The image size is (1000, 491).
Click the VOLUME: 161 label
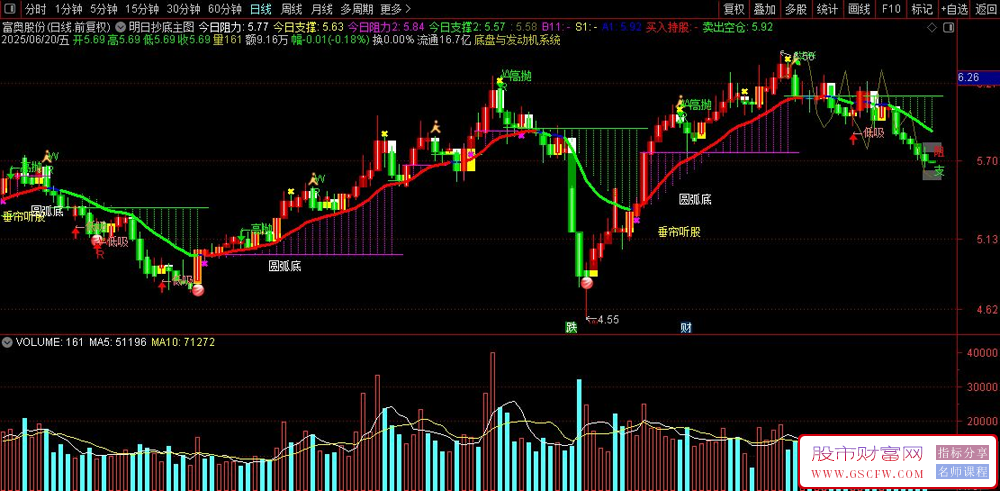pyautogui.click(x=50, y=342)
